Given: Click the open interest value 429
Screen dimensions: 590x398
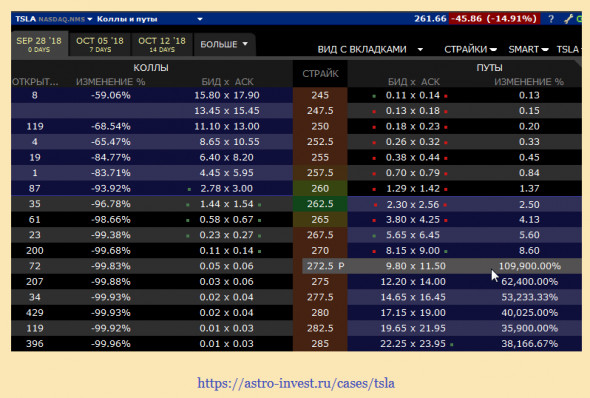Looking at the screenshot, I should [35, 313].
